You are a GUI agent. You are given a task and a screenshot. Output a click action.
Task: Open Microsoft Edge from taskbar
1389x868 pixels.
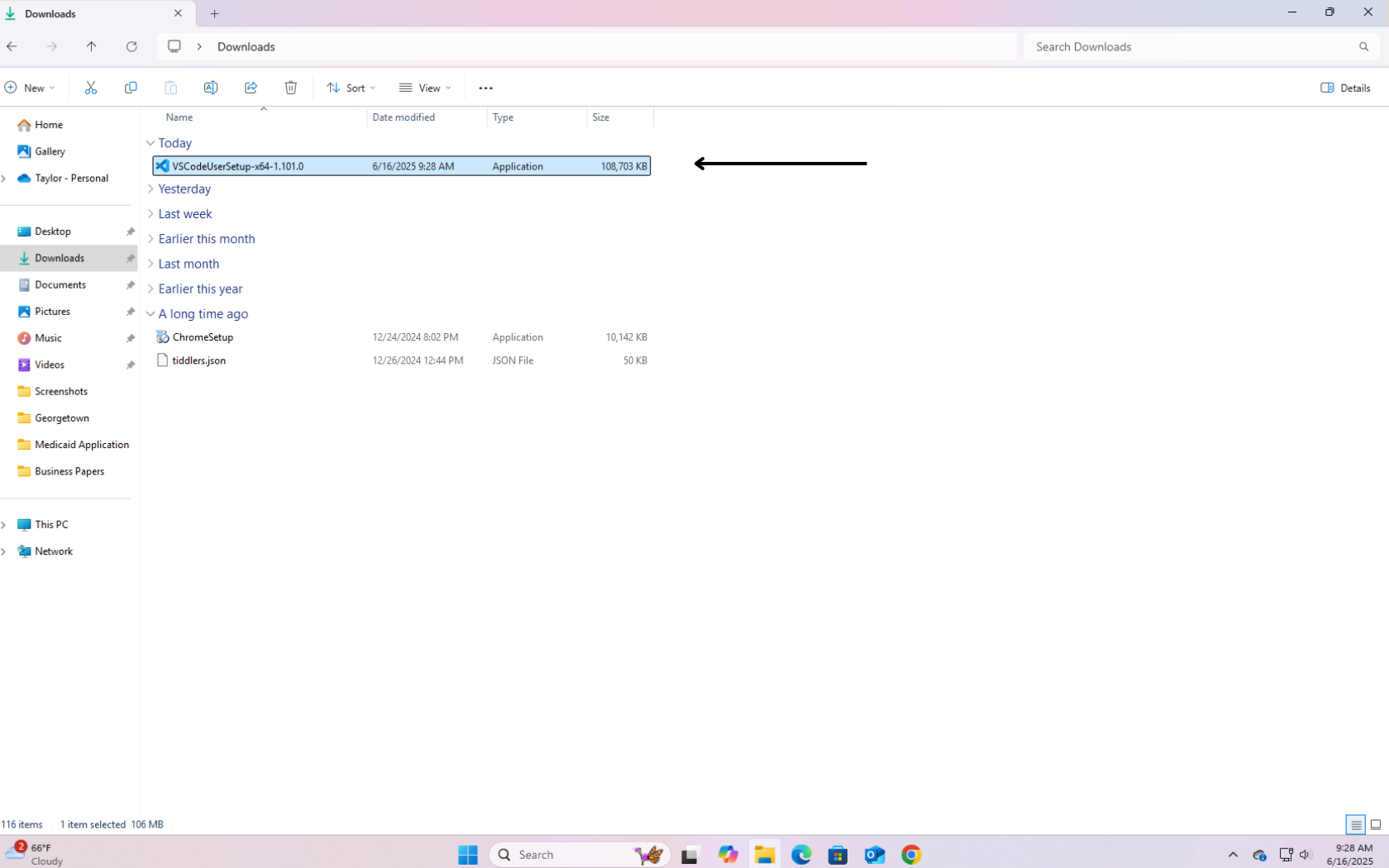click(x=801, y=855)
